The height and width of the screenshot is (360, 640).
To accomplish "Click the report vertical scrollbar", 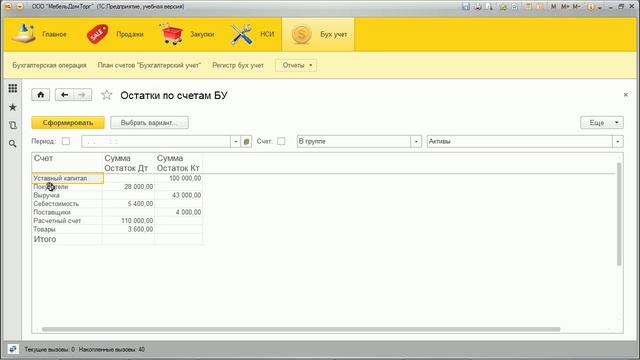I will click(x=619, y=214).
